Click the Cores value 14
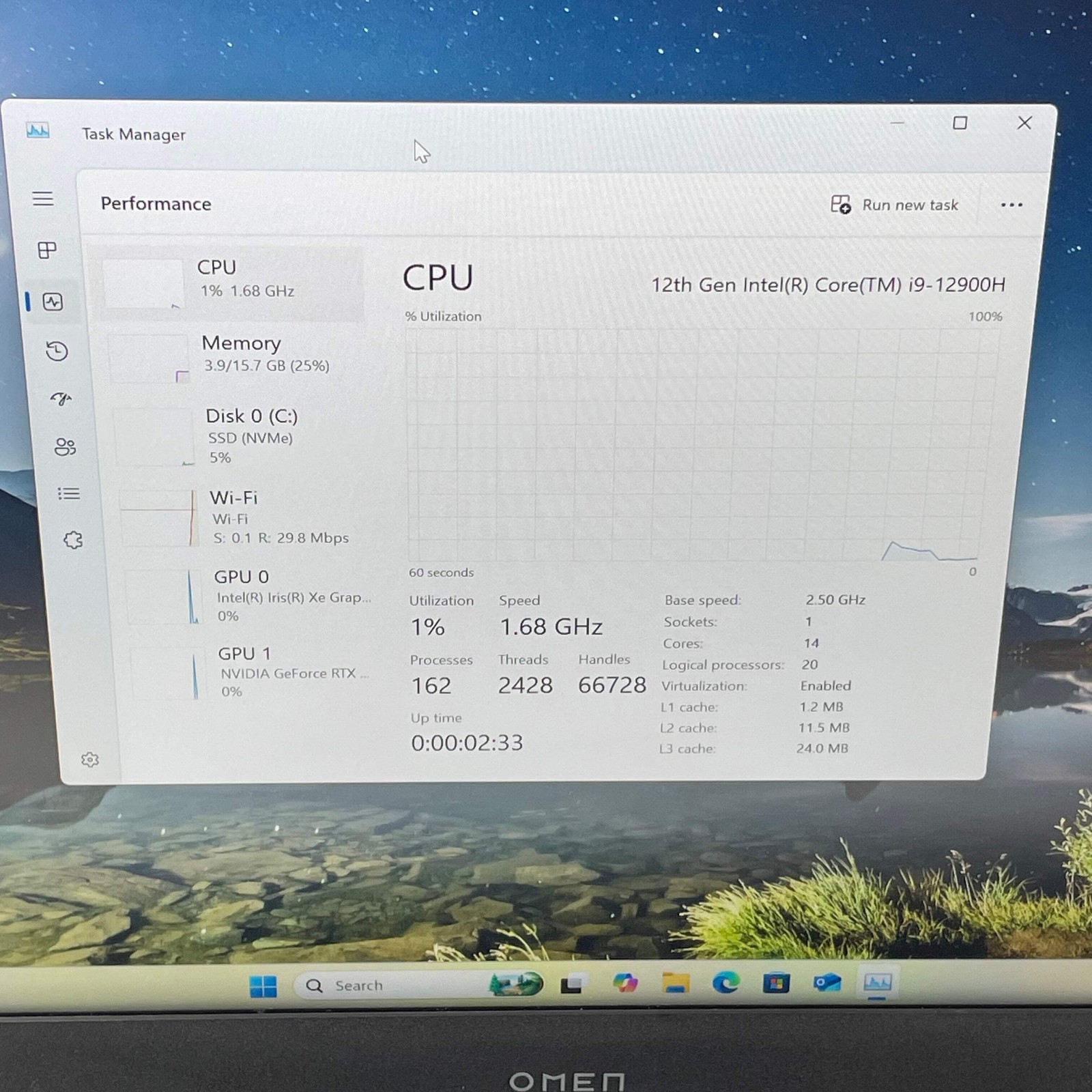 pos(811,643)
